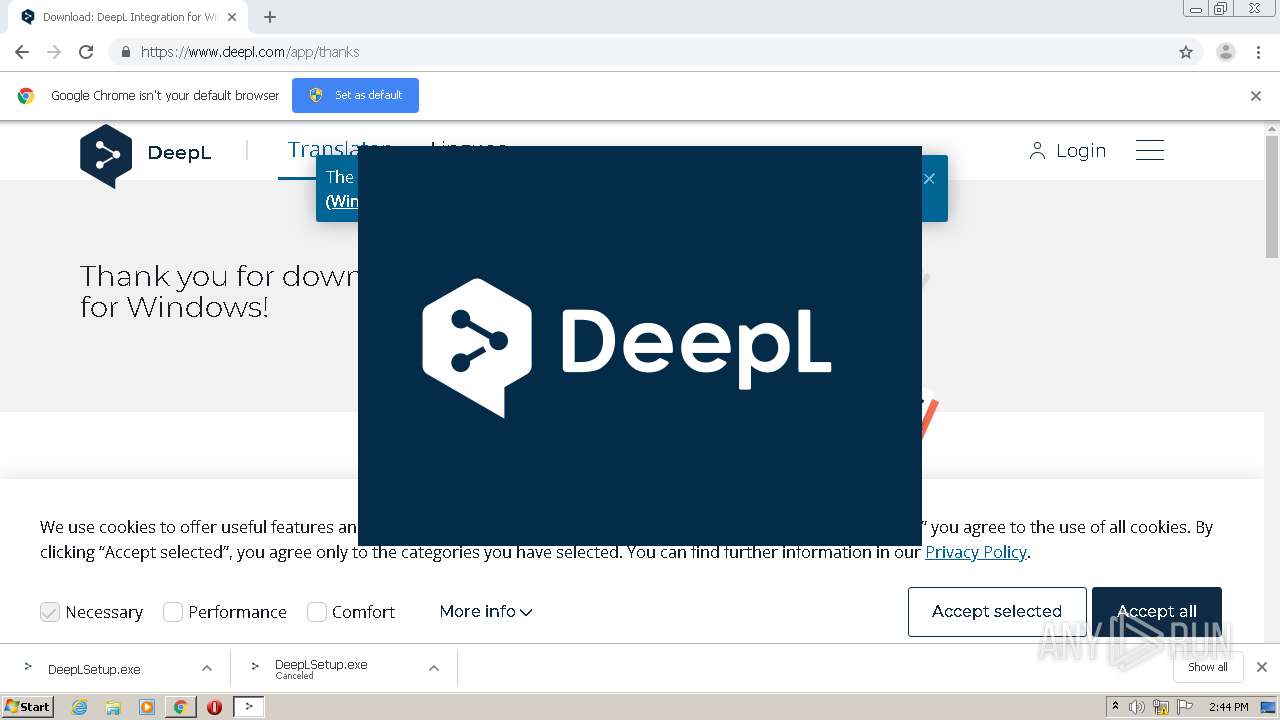1280x720 pixels.
Task: Open options for first DeepLSetup.exe download
Action: [x=207, y=668]
